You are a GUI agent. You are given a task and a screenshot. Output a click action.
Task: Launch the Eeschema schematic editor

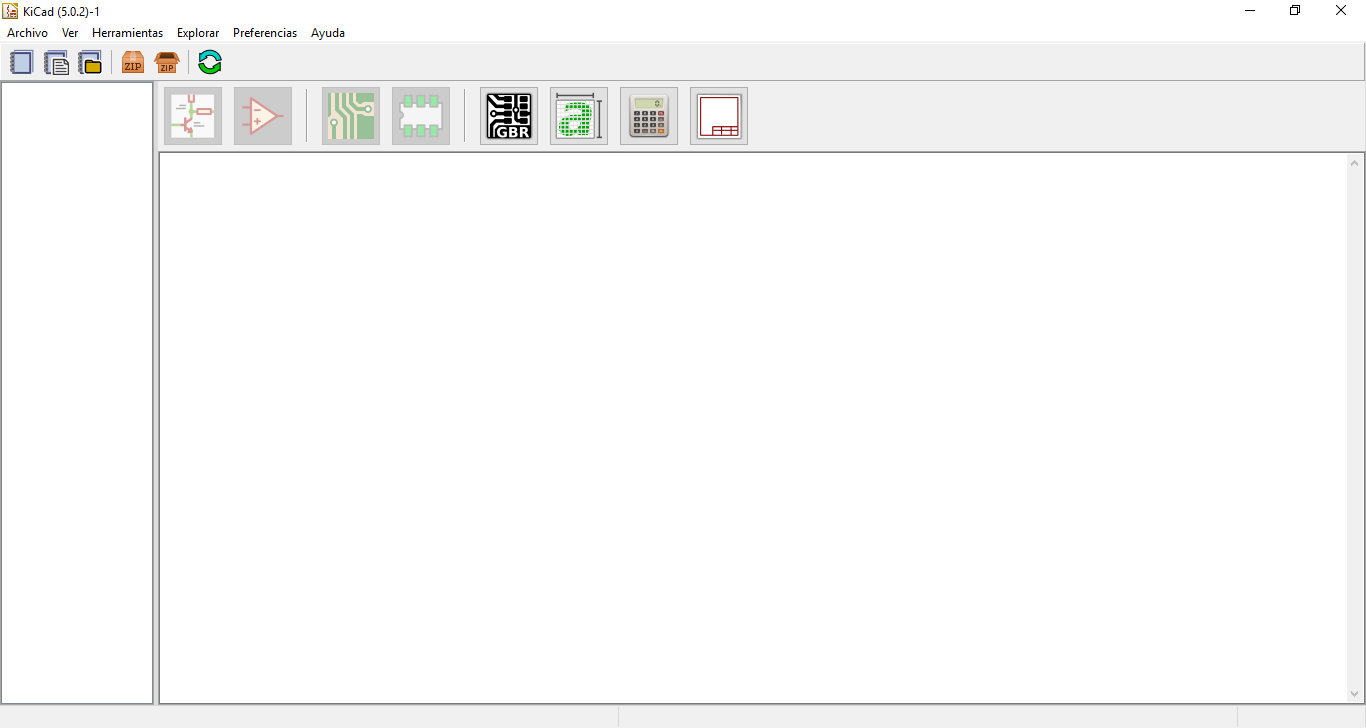coord(193,116)
